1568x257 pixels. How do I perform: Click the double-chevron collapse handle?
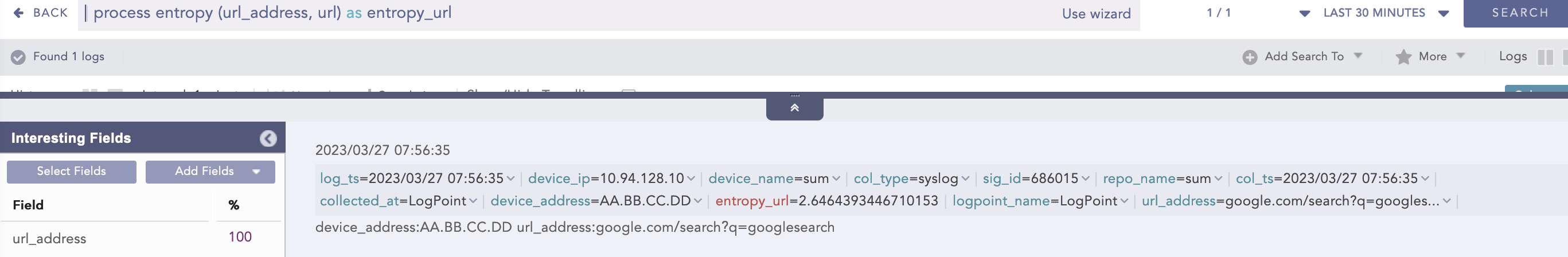click(794, 108)
